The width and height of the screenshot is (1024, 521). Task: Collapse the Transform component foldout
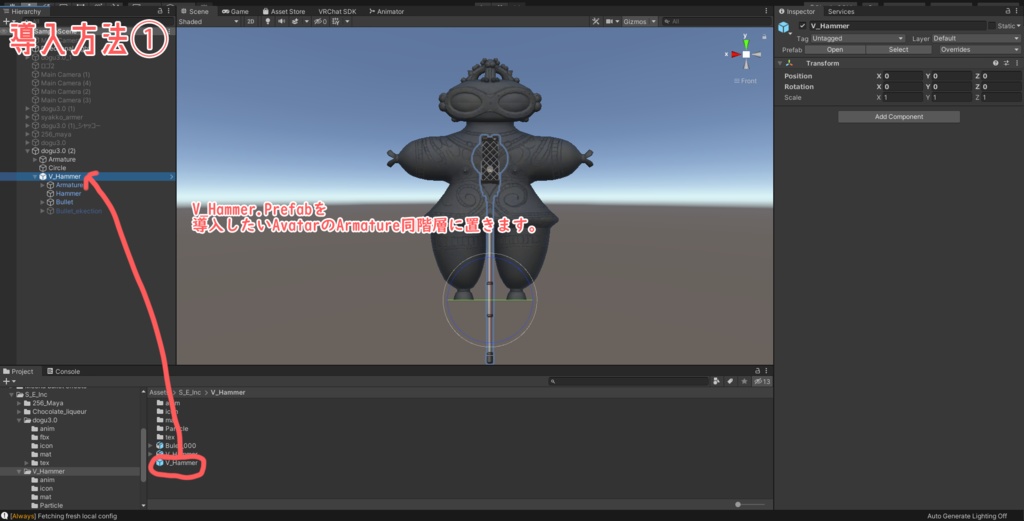tap(780, 63)
